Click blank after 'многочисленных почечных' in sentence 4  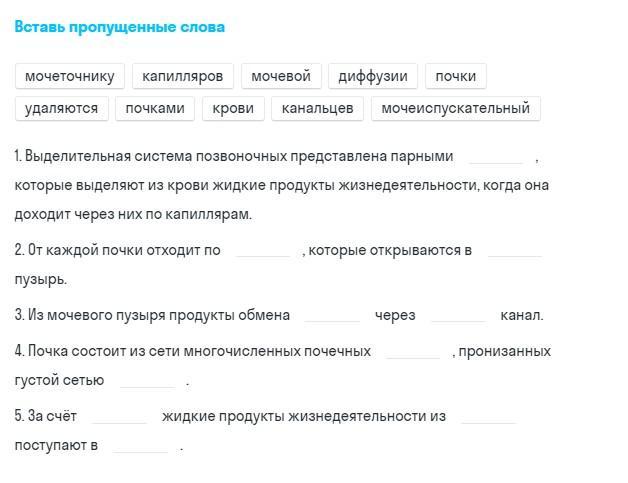pyautogui.click(x=412, y=351)
